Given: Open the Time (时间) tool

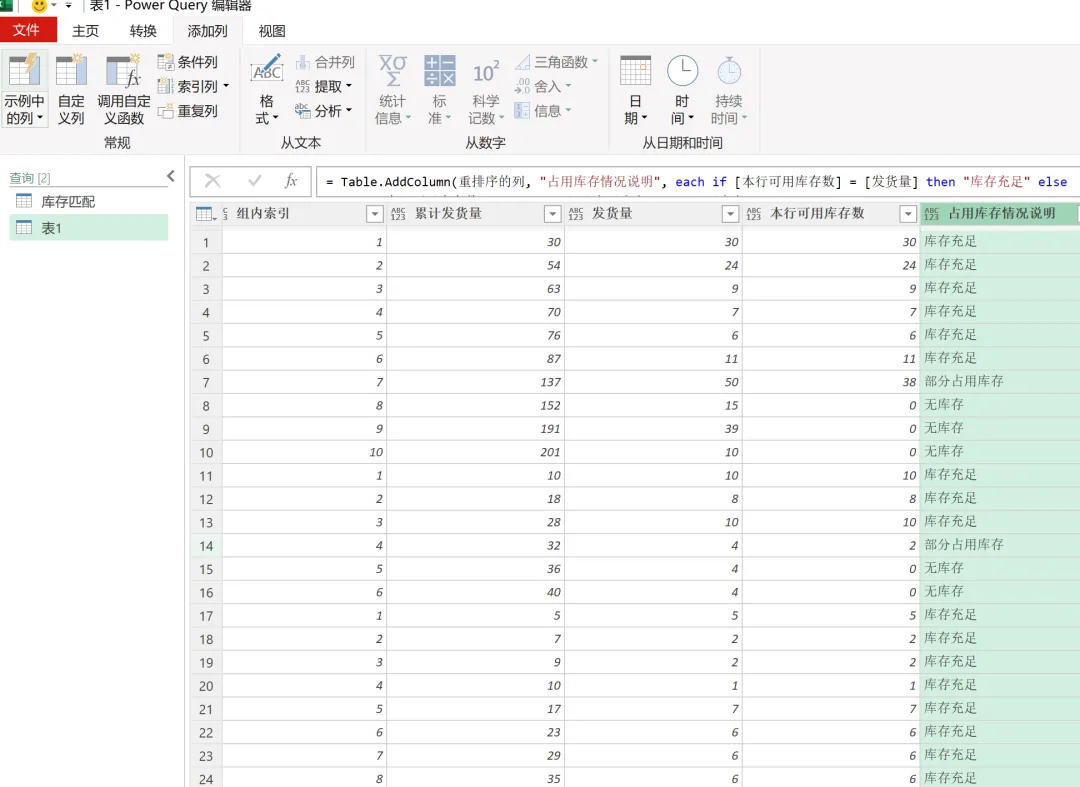Looking at the screenshot, I should [x=682, y=90].
